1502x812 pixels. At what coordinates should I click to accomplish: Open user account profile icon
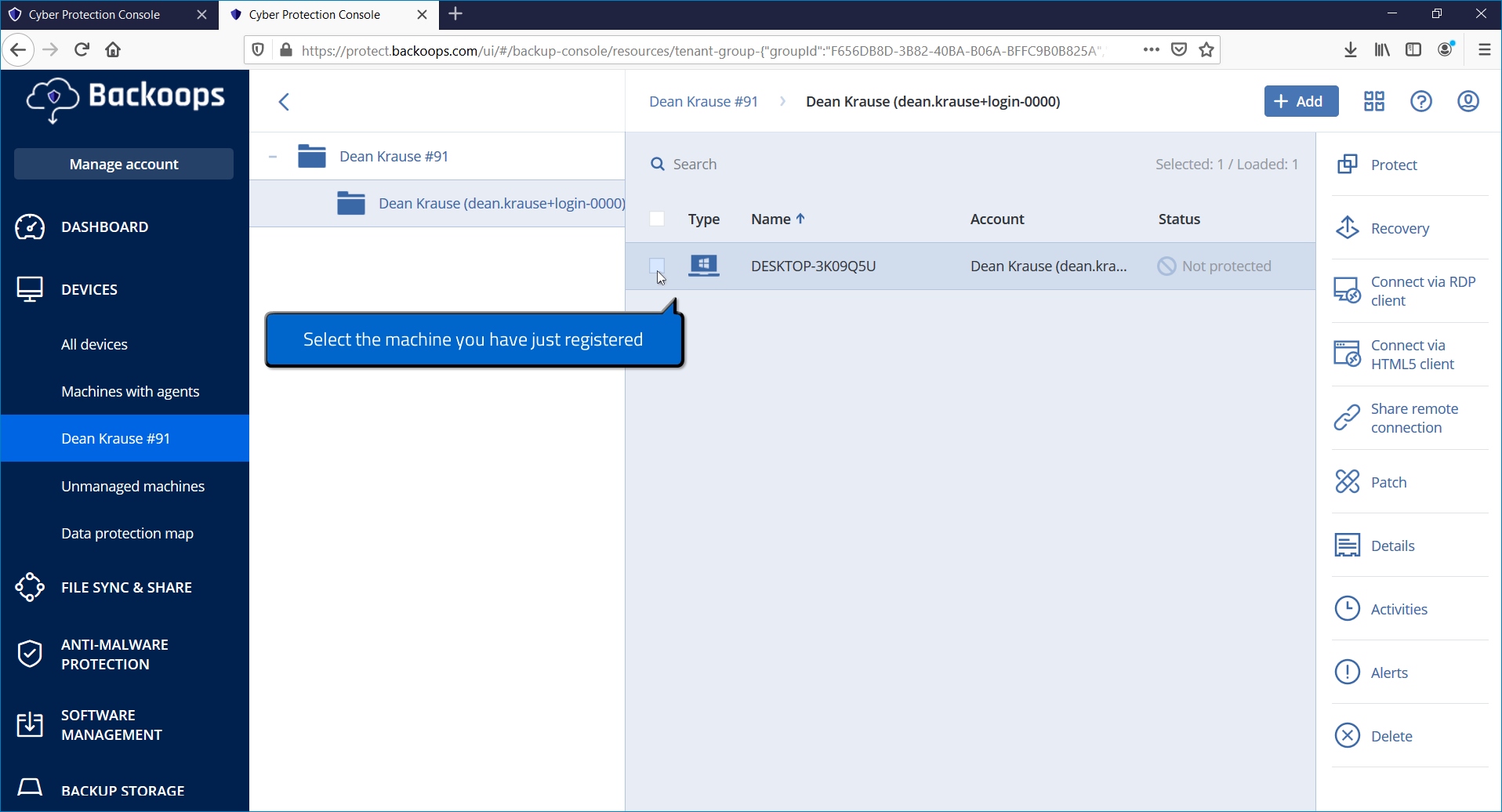click(x=1468, y=101)
